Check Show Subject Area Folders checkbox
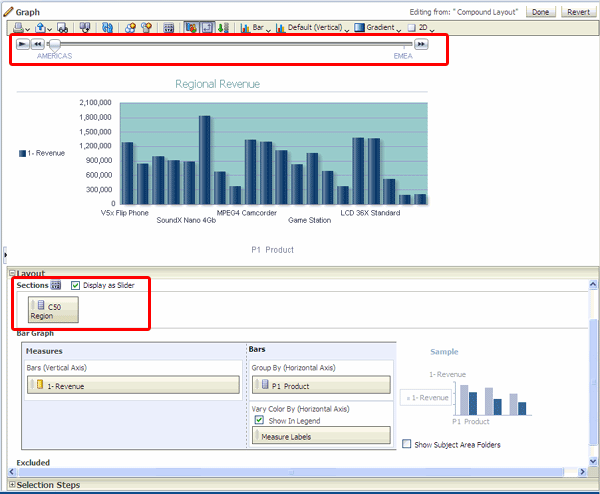The height and width of the screenshot is (494, 600). pos(406,444)
